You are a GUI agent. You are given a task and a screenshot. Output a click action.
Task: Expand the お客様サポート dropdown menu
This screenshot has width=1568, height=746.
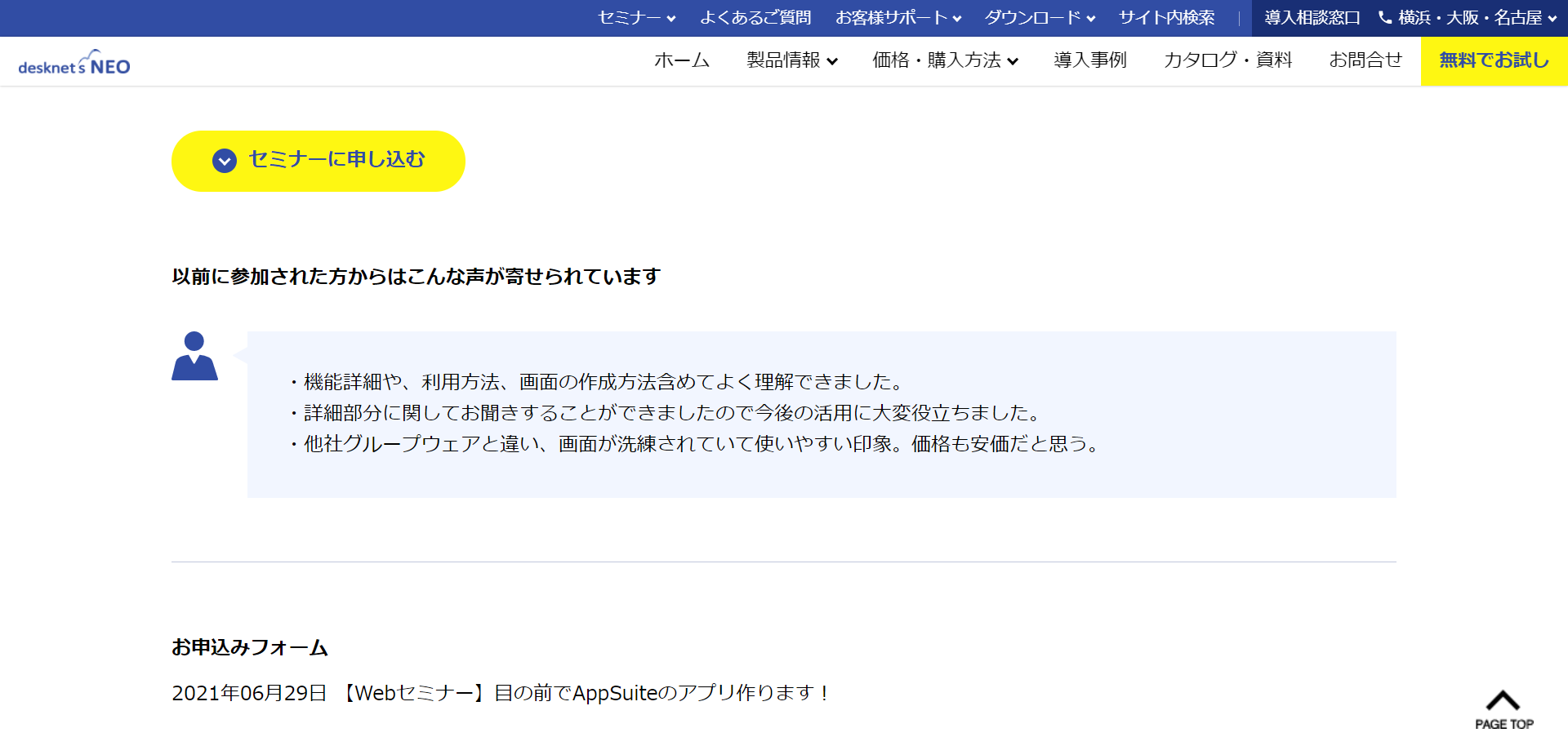[898, 18]
